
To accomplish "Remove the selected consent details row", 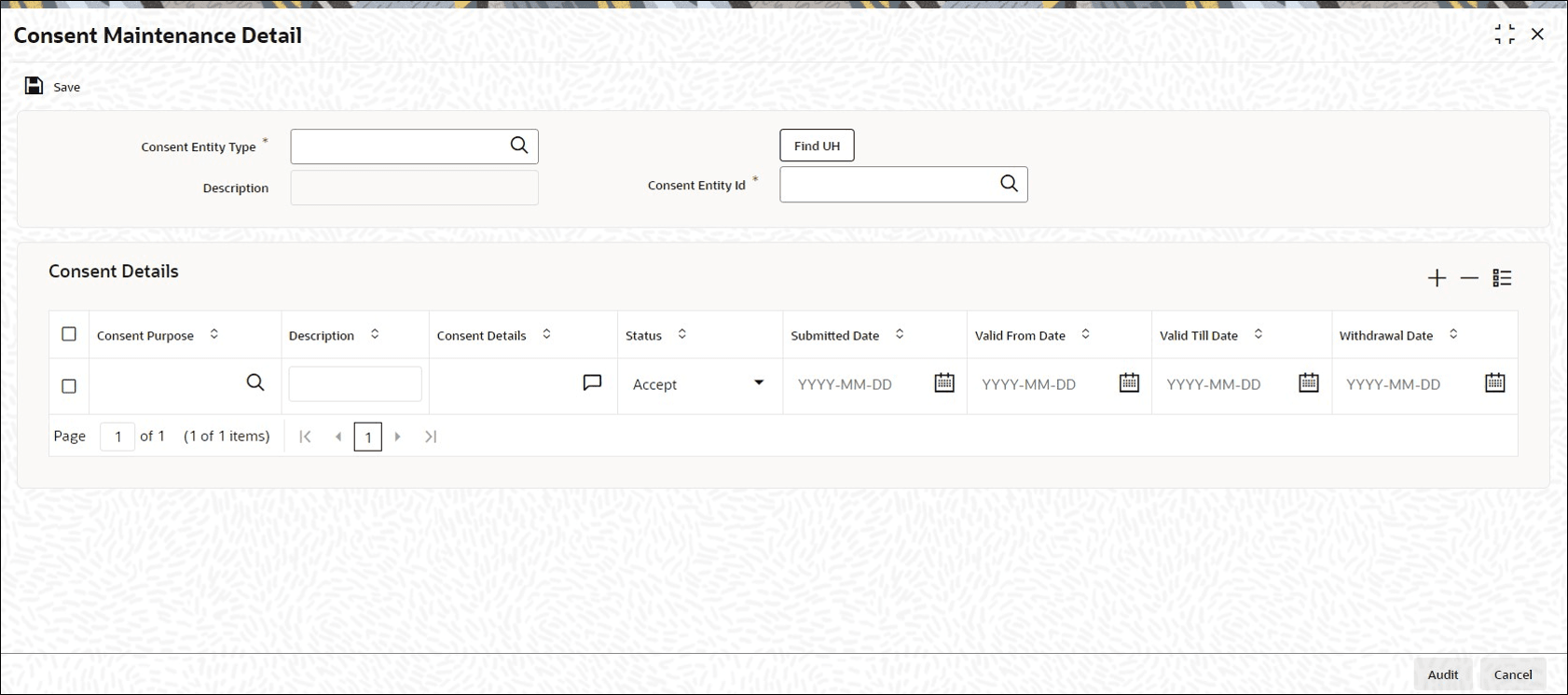I will point(1469,278).
